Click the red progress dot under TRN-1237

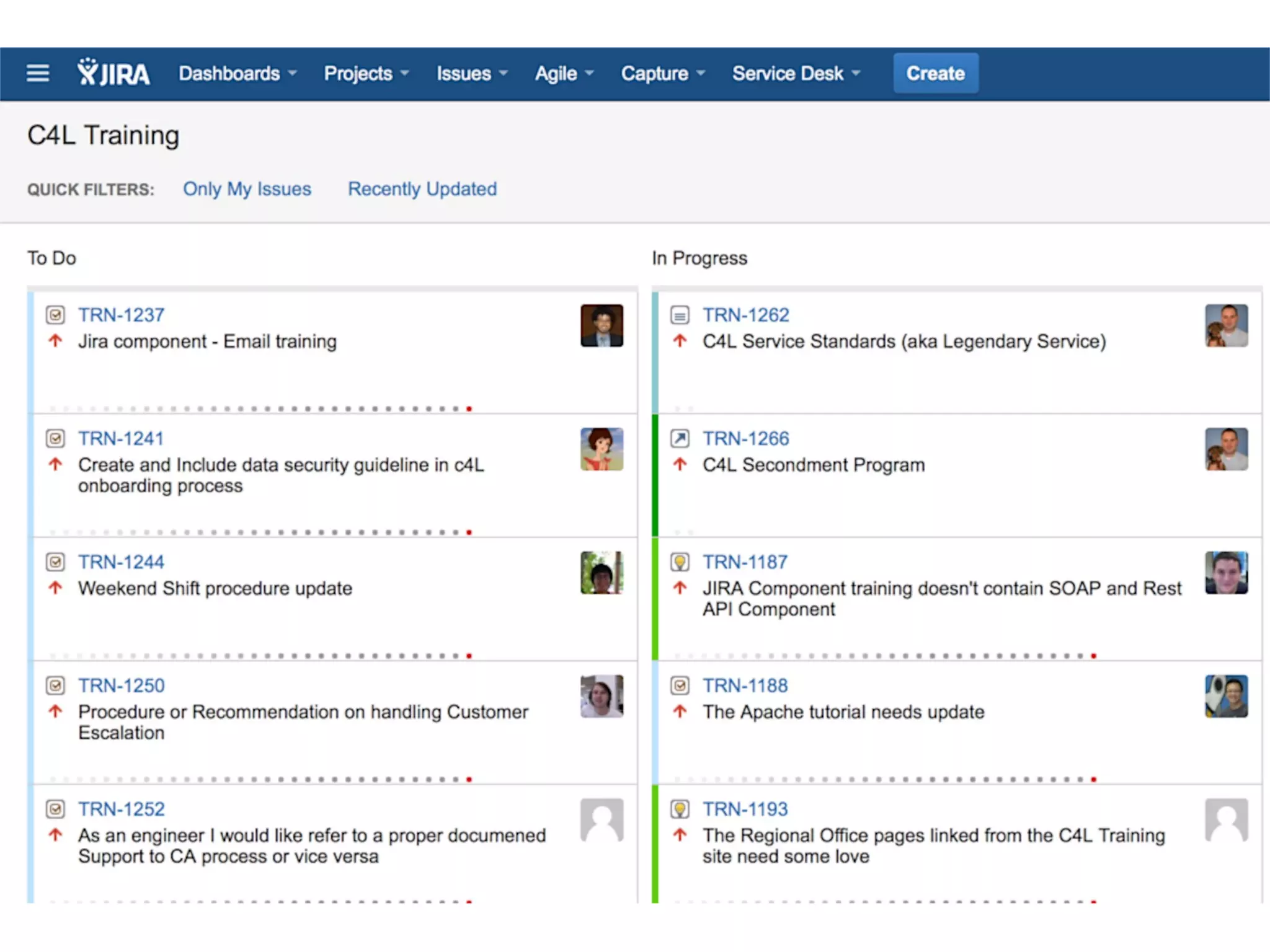coord(469,409)
